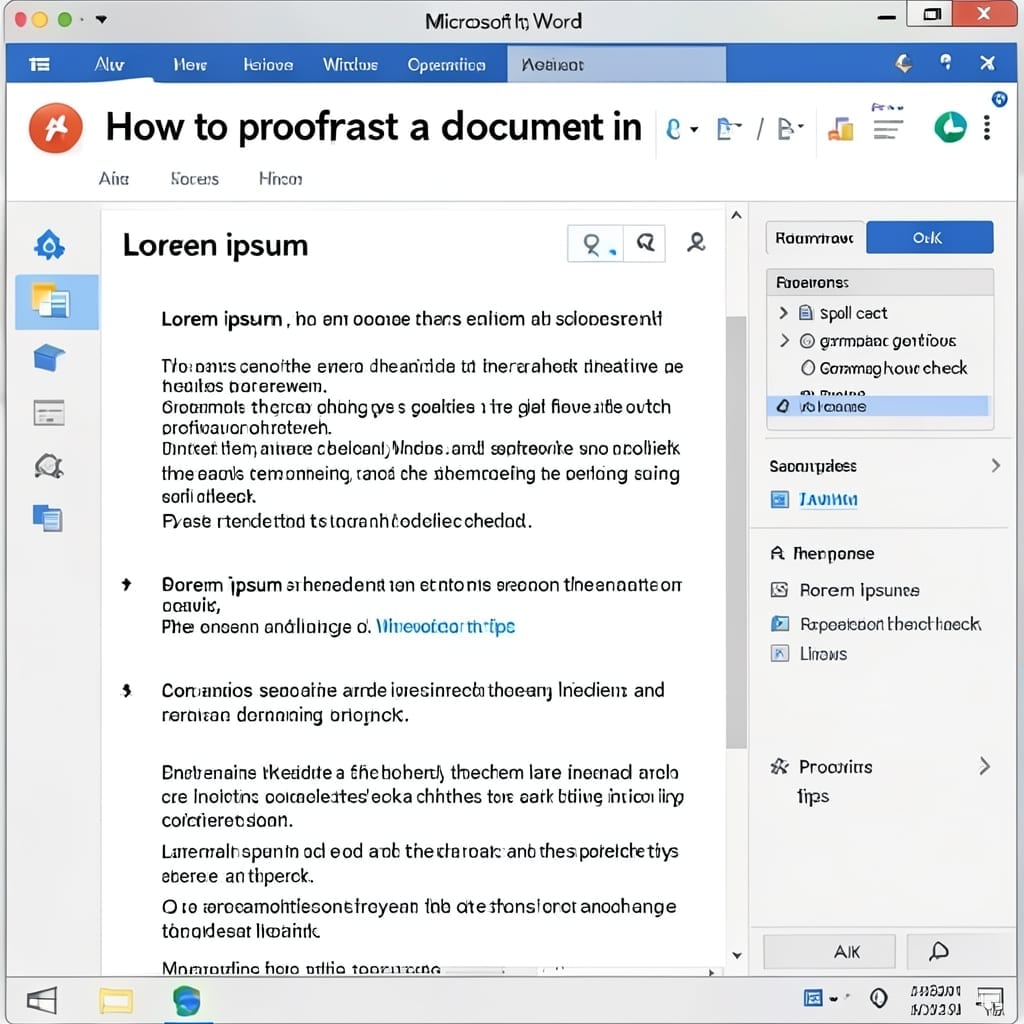The image size is (1024, 1024).
Task: Click the document scrollbar up arrow
Action: pyautogui.click(x=737, y=216)
